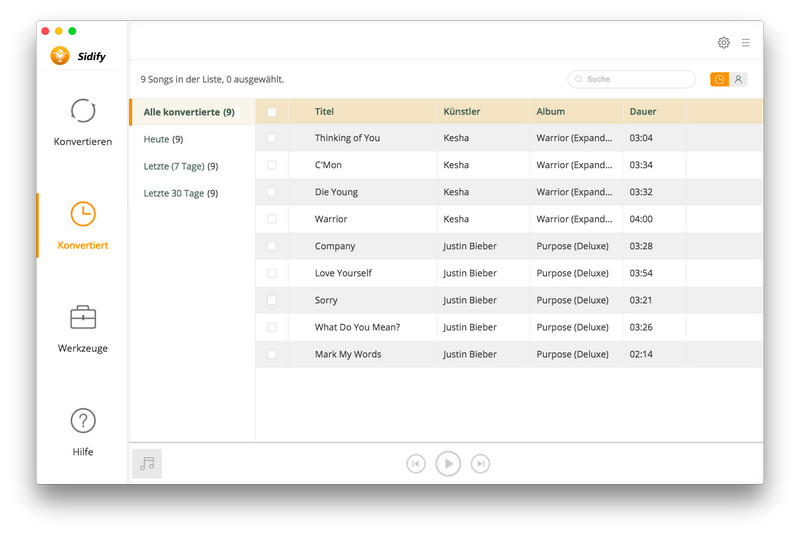The width and height of the screenshot is (800, 536).
Task: Sort by Künstler column header
Action: pyautogui.click(x=462, y=112)
